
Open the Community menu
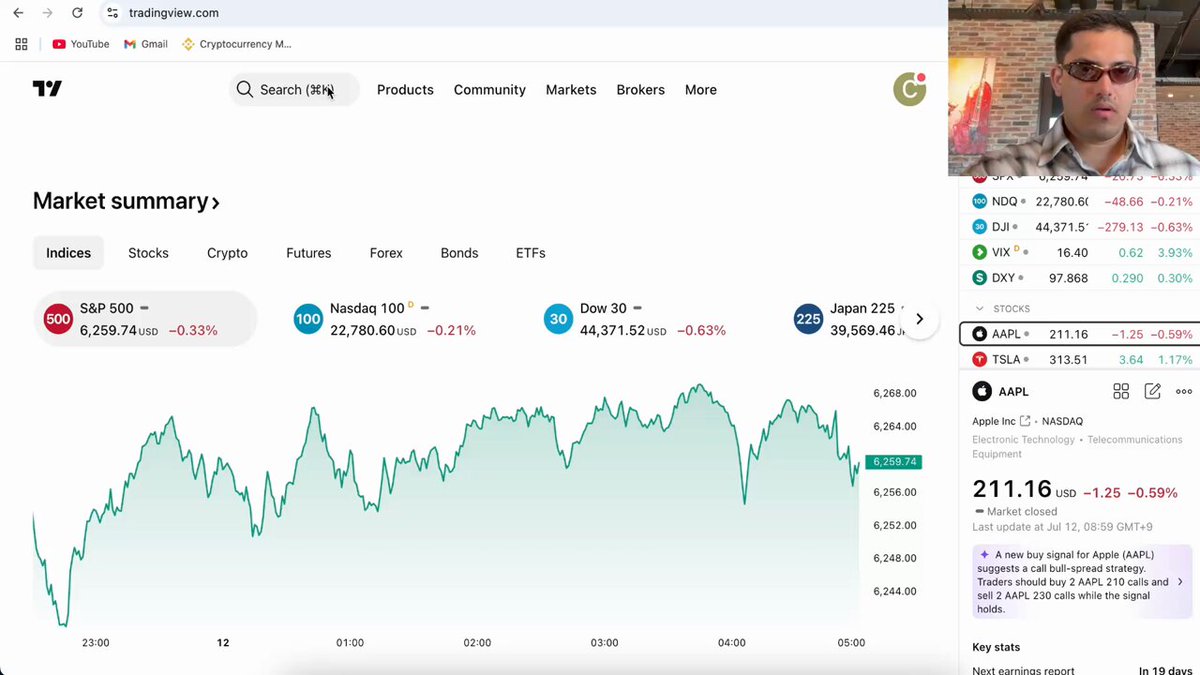point(489,89)
